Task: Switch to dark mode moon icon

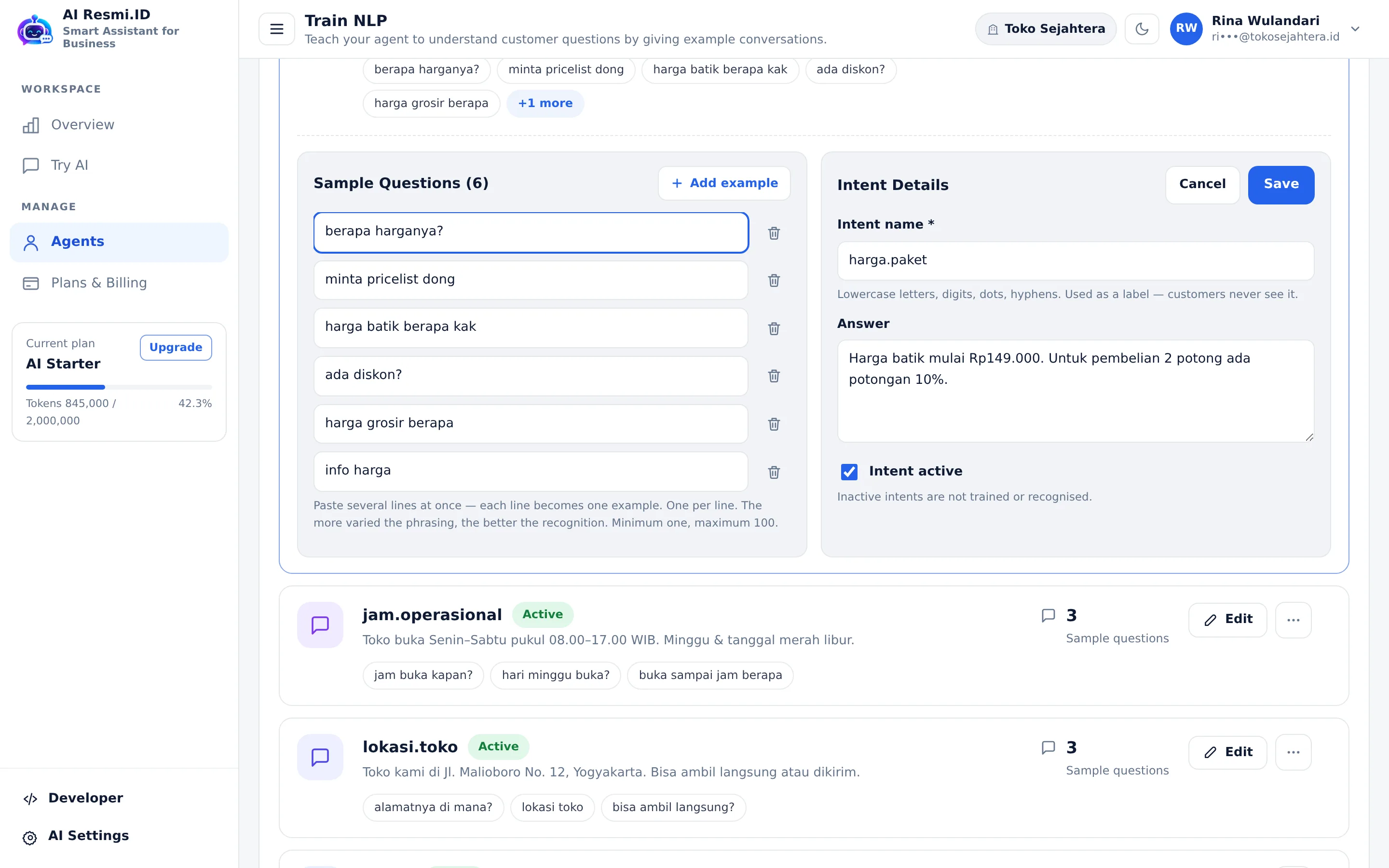Action: click(x=1142, y=29)
